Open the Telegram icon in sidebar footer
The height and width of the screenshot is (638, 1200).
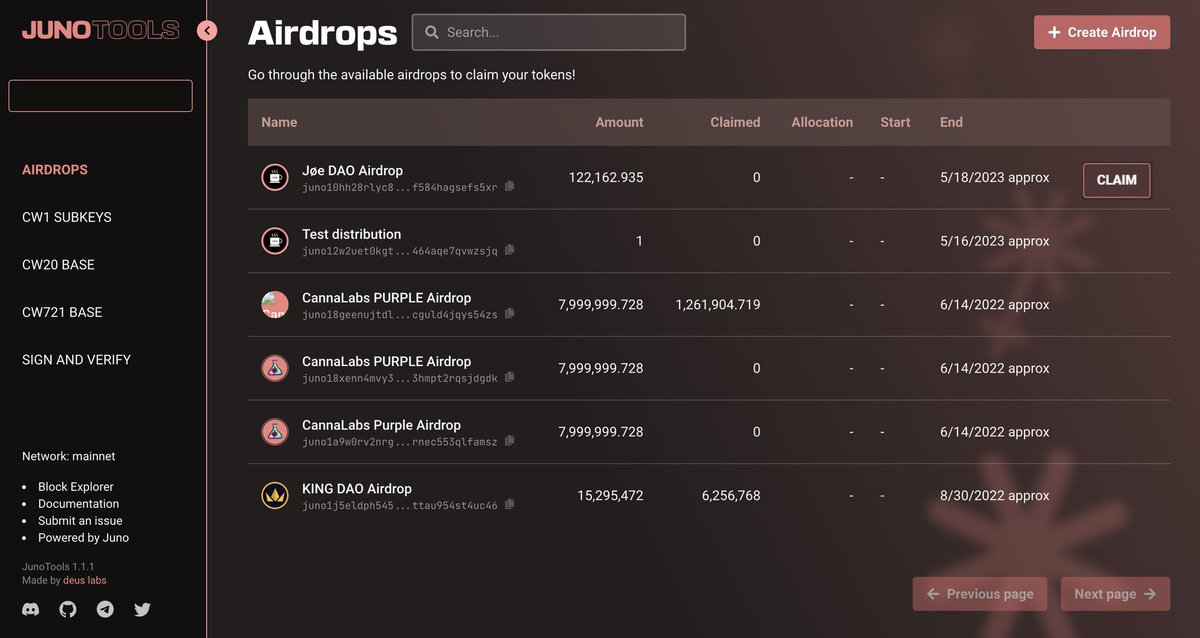pyautogui.click(x=105, y=608)
